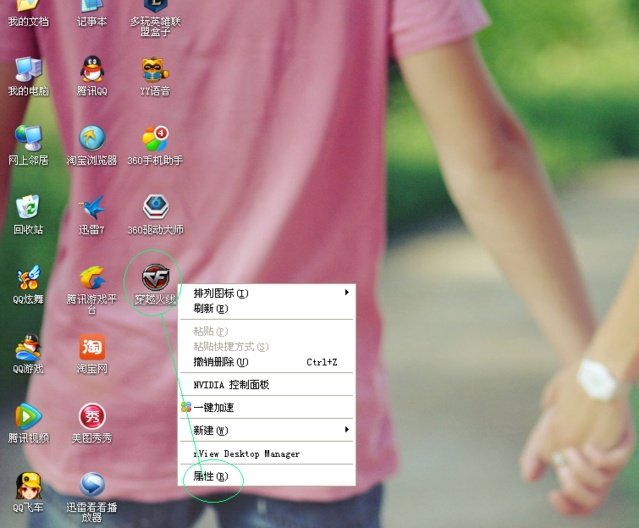Click 撤销删除 menu entry
The height and width of the screenshot is (528, 639).
tap(267, 362)
